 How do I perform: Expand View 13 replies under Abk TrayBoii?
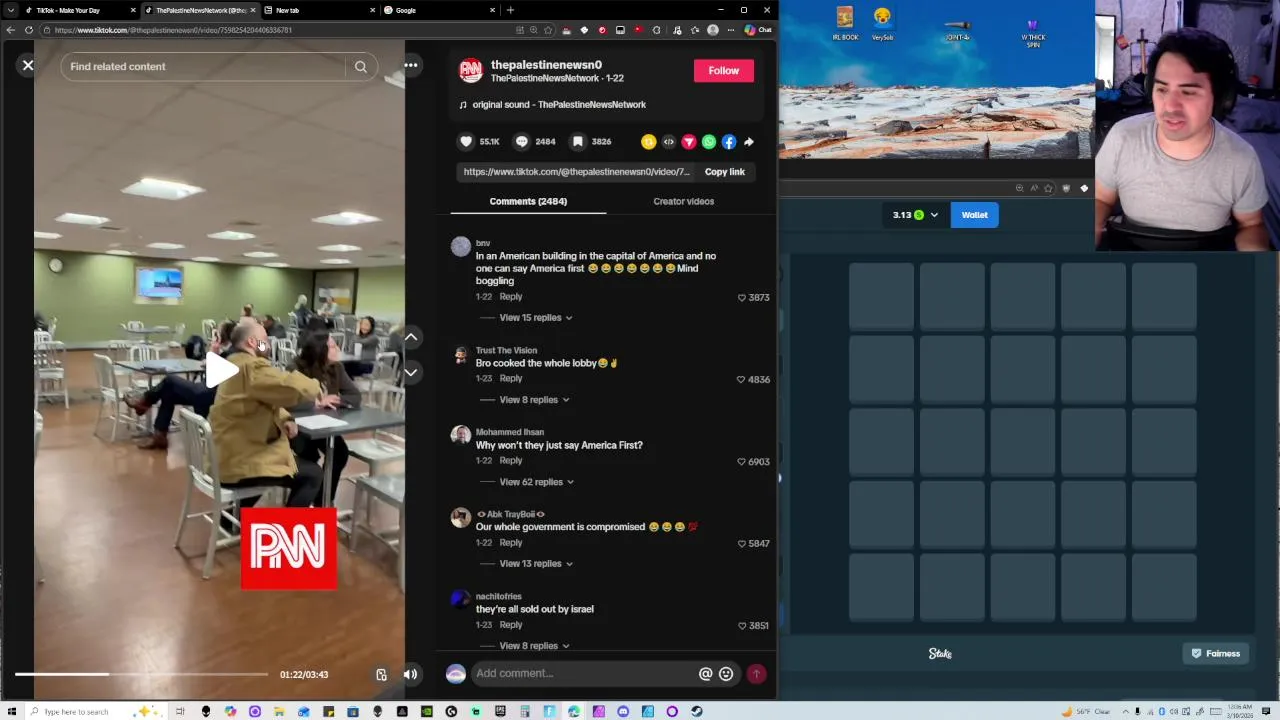pyautogui.click(x=536, y=563)
